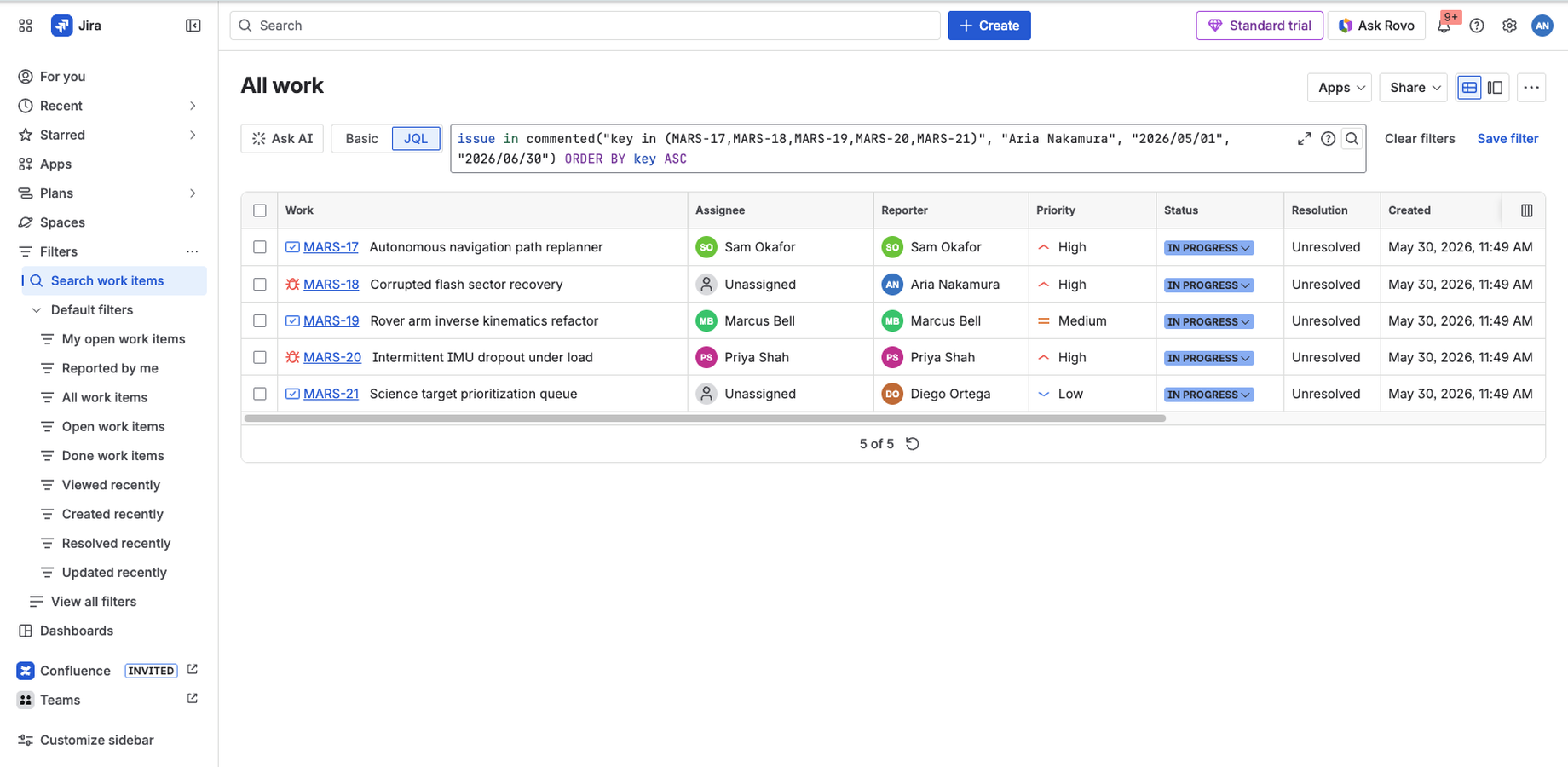Viewport: 1568px width, 767px height.
Task: Open the Share dropdown
Action: [x=1413, y=87]
